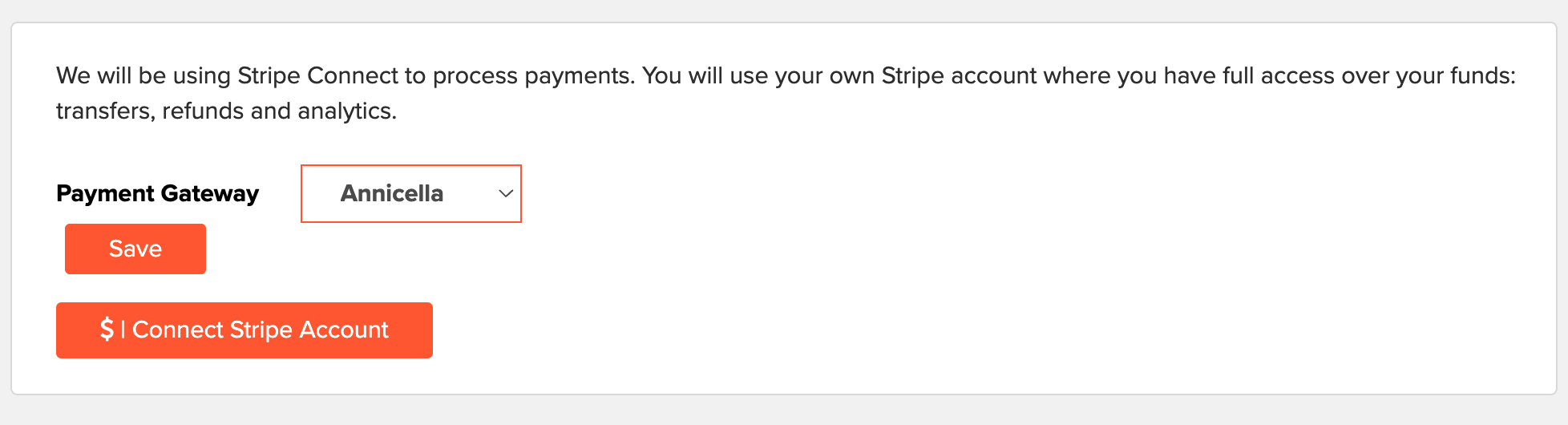
Task: Click the 'Connect Stripe Account' text label
Action: [261, 330]
